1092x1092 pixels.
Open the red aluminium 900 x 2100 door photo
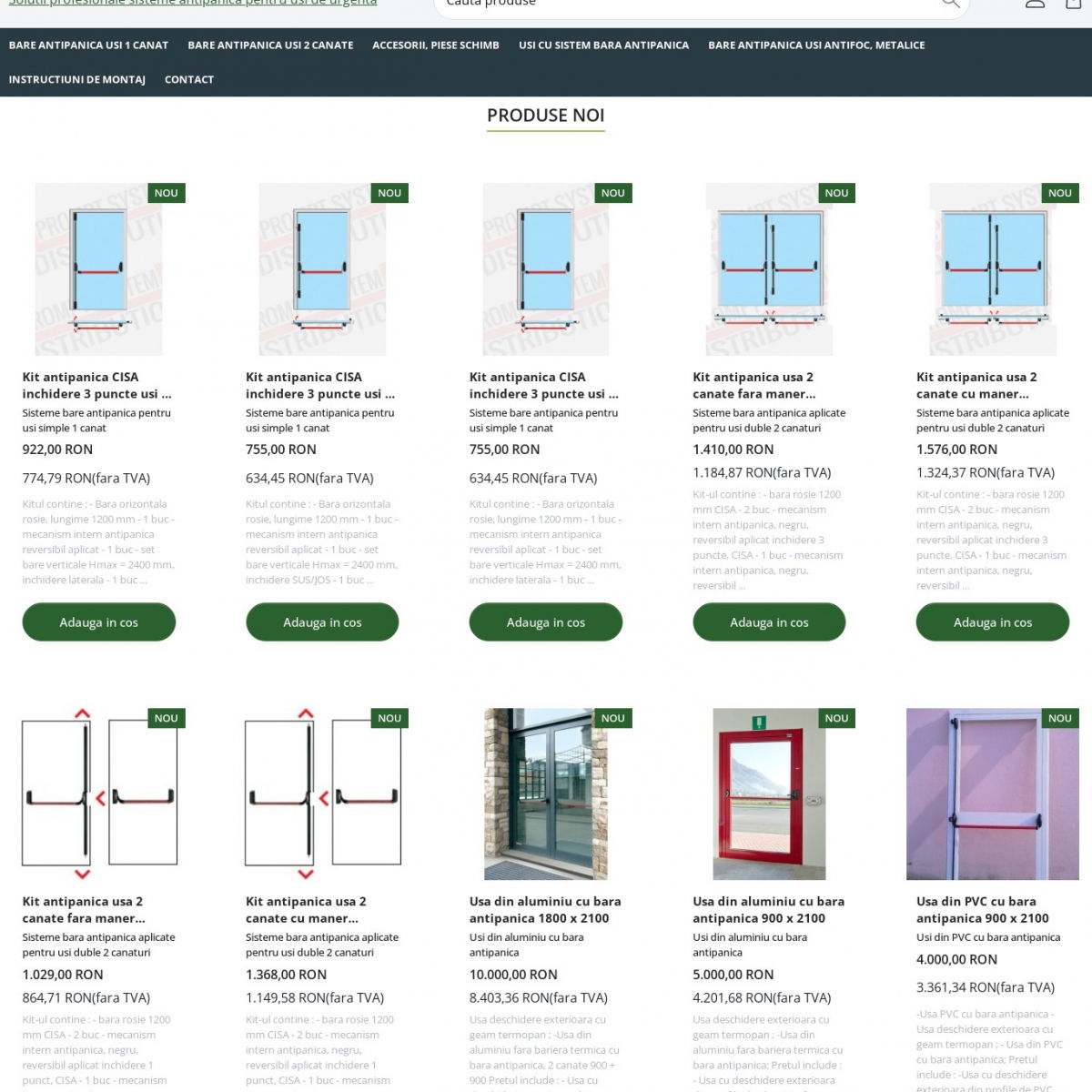click(769, 794)
